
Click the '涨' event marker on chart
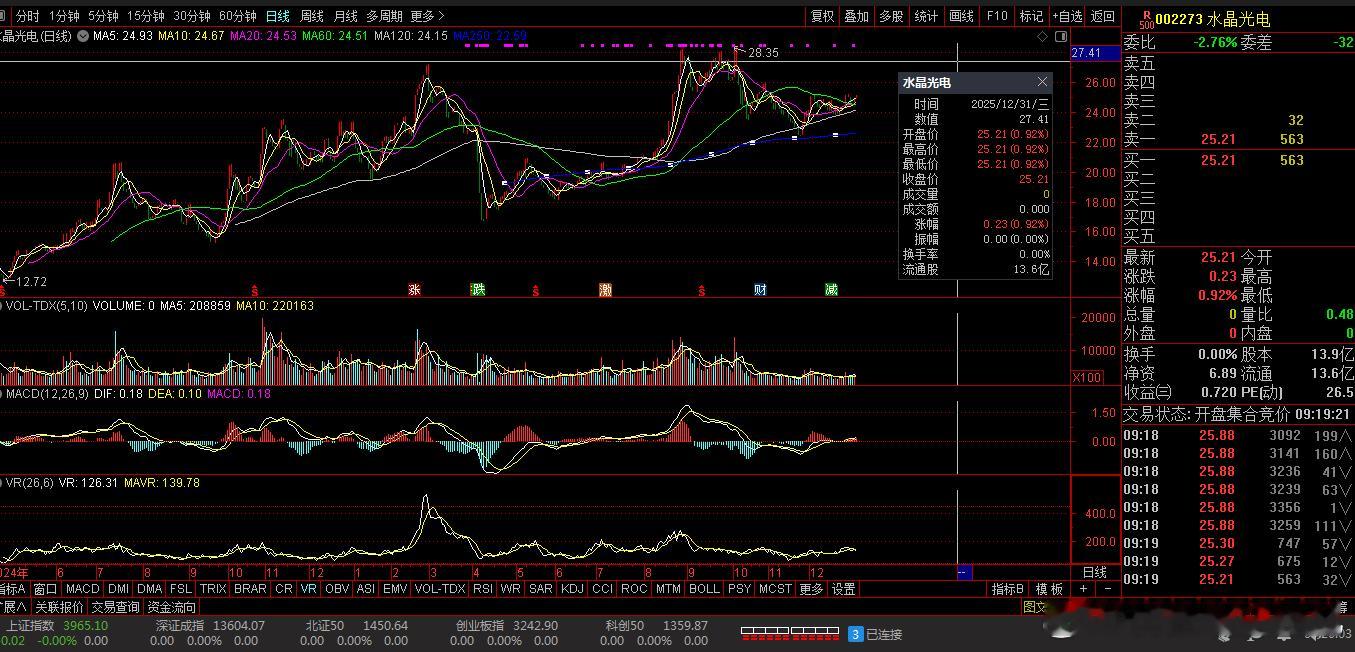click(414, 290)
